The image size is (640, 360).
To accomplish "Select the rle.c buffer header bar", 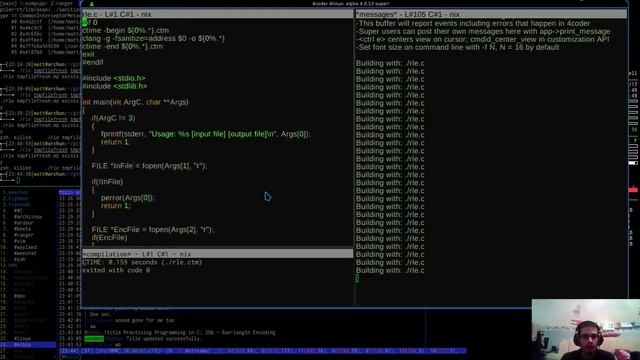I will click(x=218, y=14).
